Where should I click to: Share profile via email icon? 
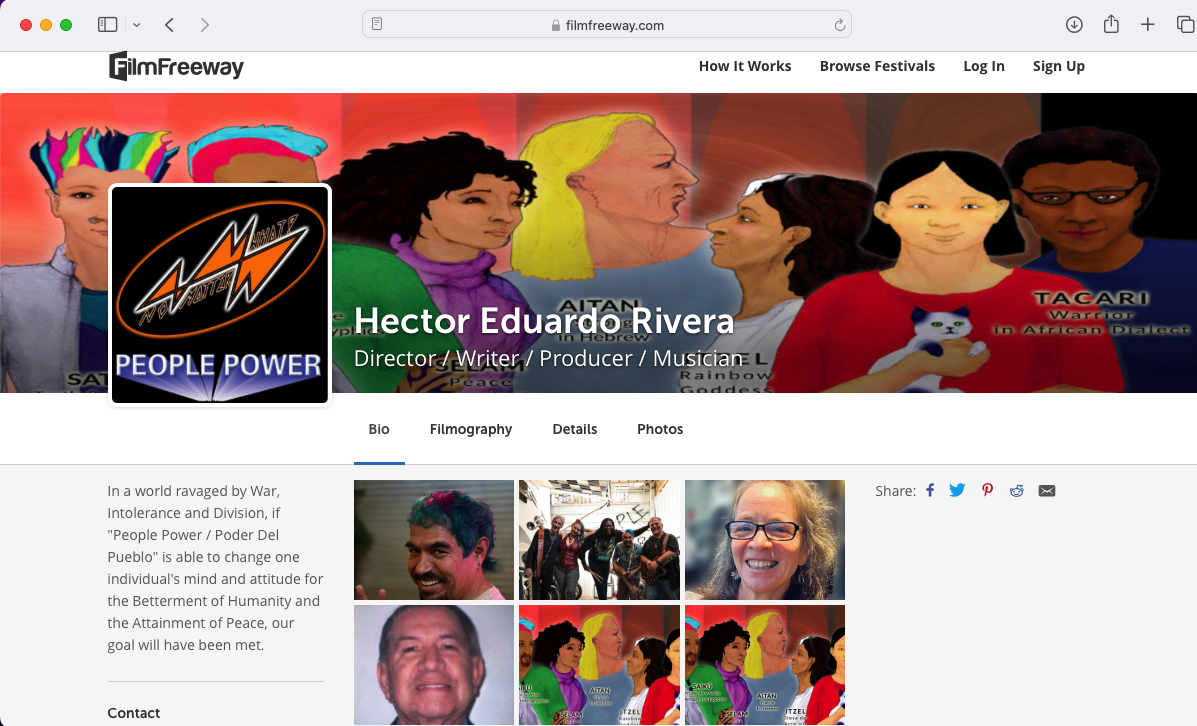[1047, 491]
